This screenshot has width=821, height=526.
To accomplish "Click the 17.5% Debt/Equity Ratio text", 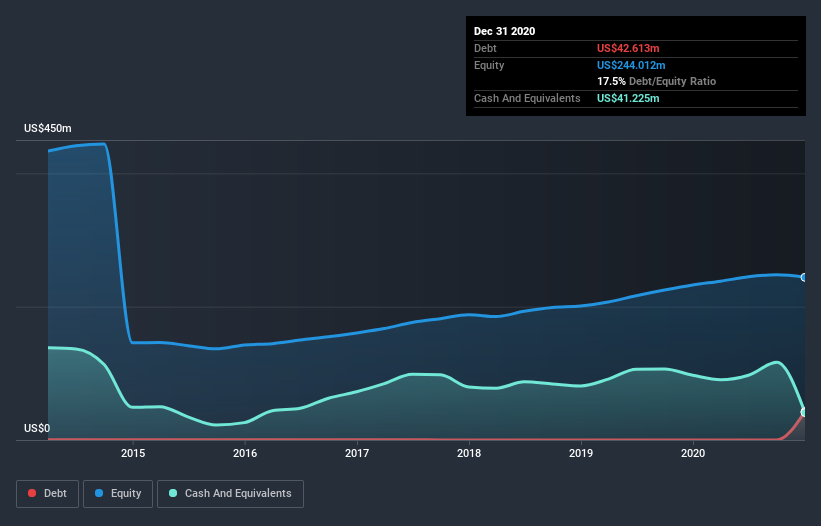I will pyautogui.click(x=657, y=81).
